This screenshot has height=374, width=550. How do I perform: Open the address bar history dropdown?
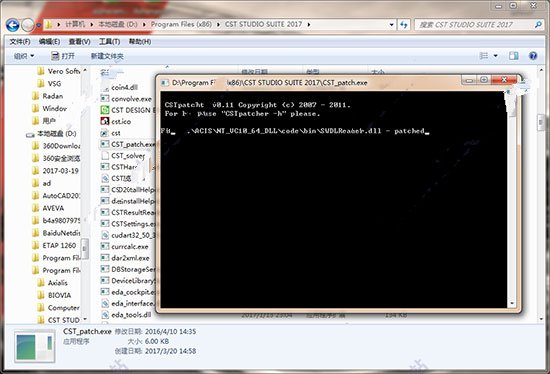(x=391, y=25)
